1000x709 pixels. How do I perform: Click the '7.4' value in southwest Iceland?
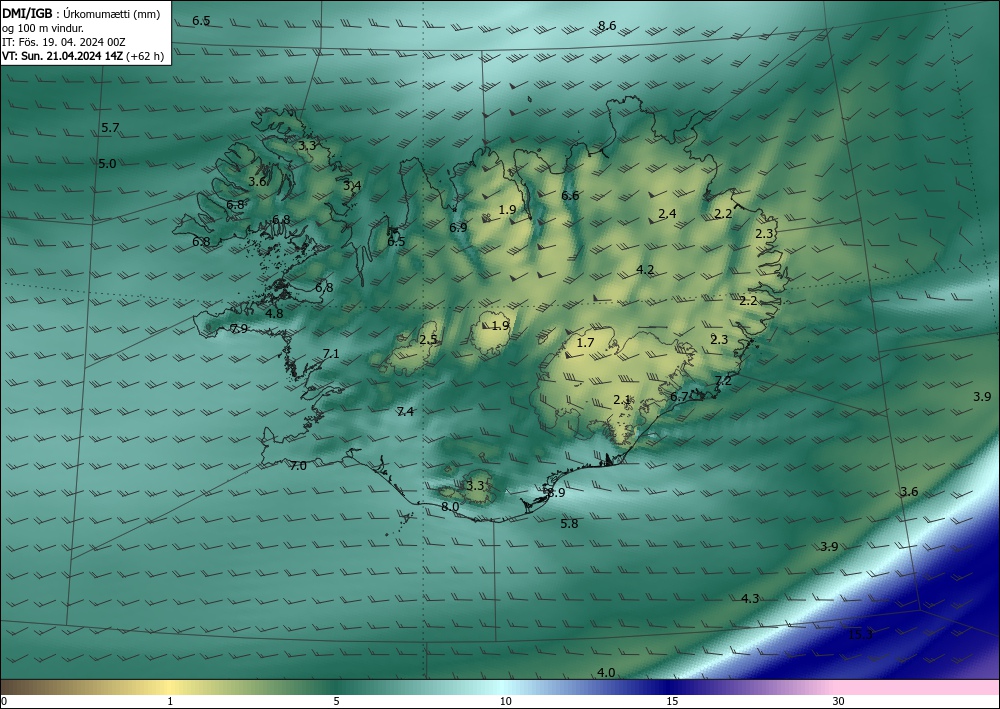click(405, 412)
